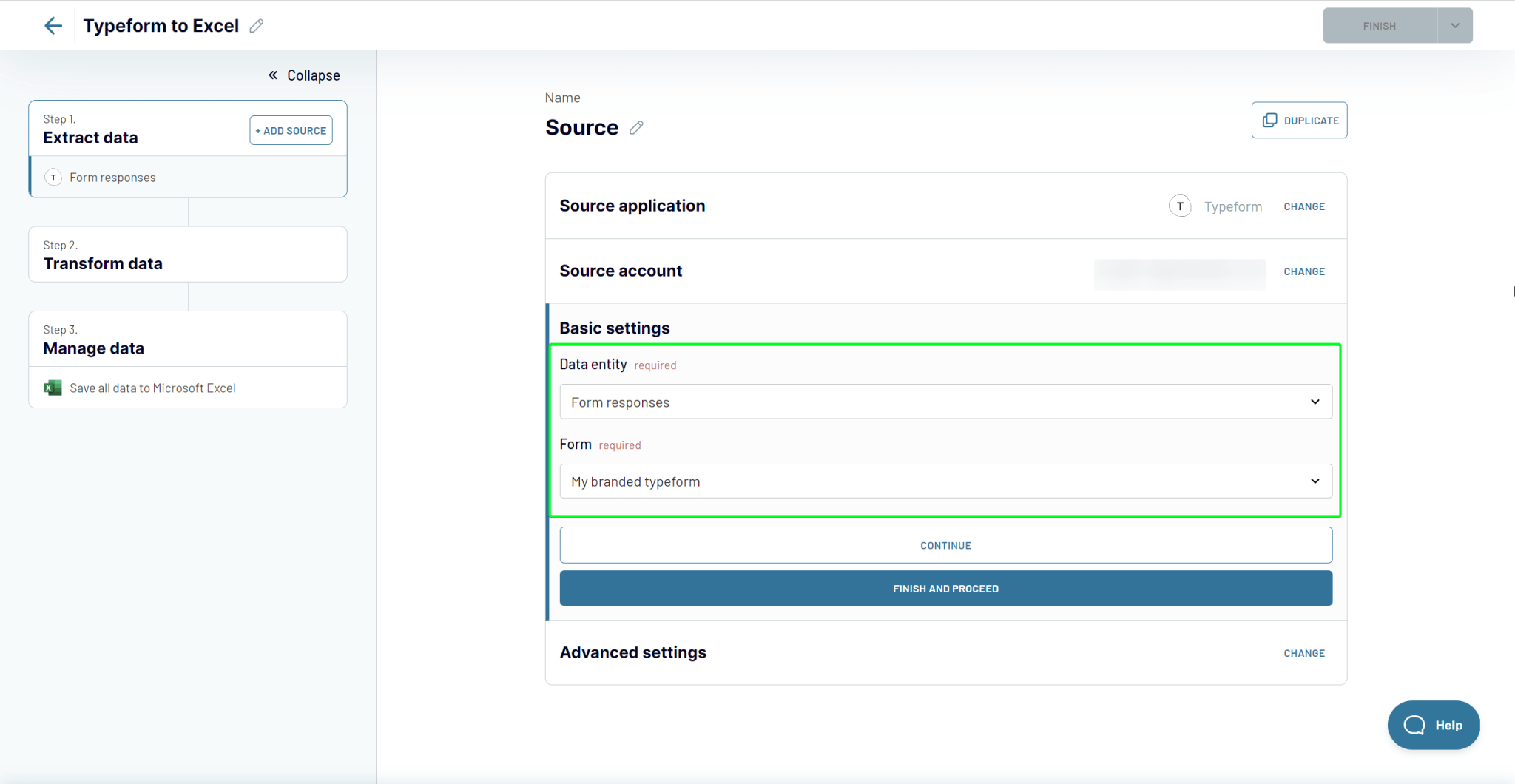Collapse the left step sidebar
The height and width of the screenshot is (784, 1515).
tap(303, 75)
